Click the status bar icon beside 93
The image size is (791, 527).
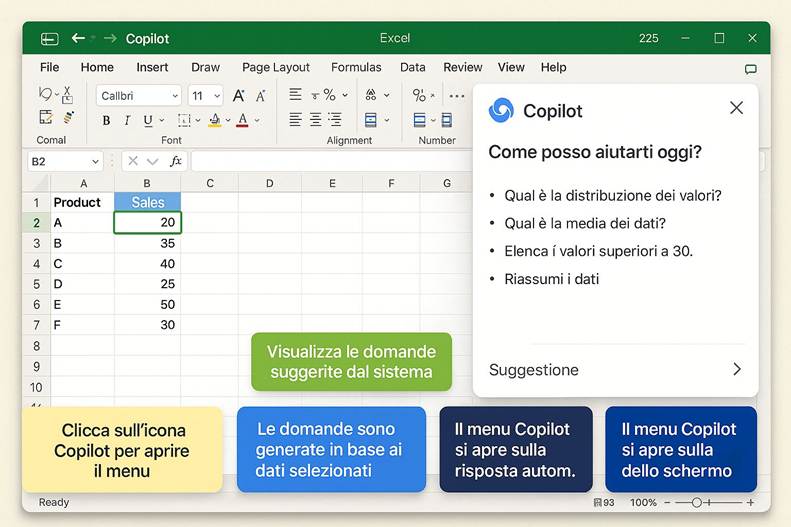(x=597, y=502)
